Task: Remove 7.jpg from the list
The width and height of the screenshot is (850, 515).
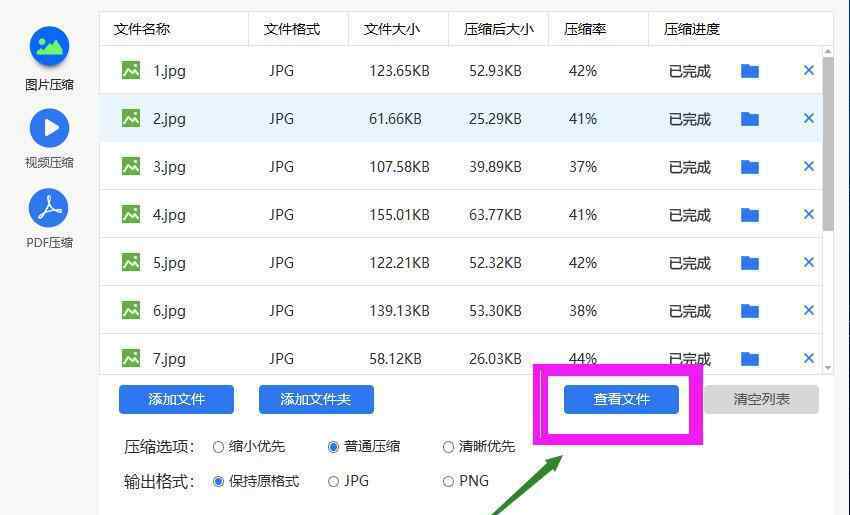Action: [x=809, y=358]
